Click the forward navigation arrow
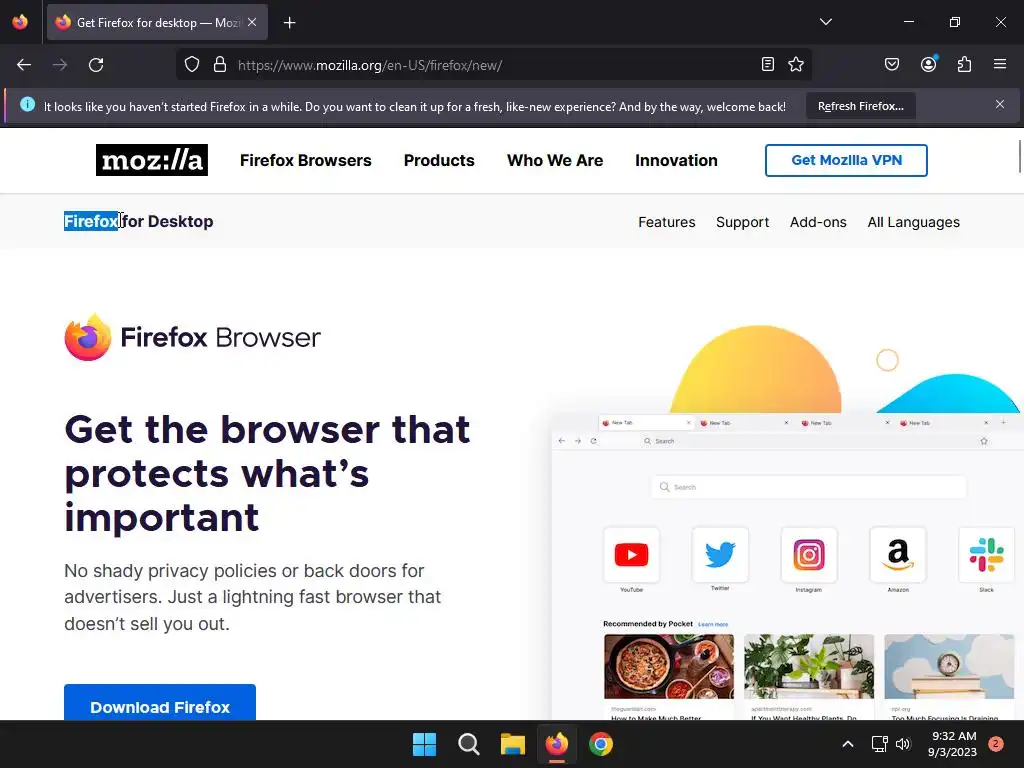1024x768 pixels. tap(60, 65)
